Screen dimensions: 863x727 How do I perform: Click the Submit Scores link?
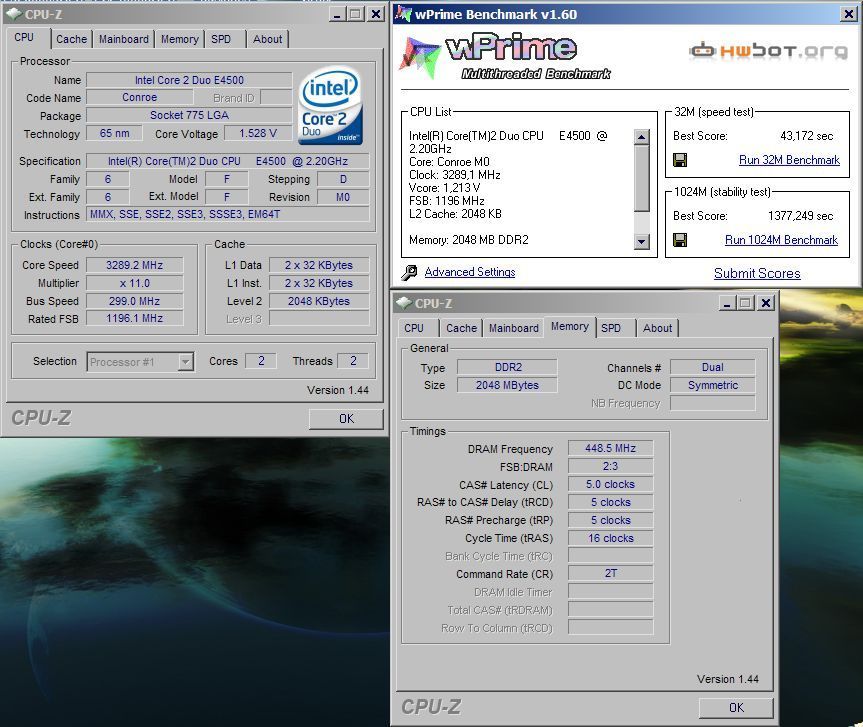[x=757, y=274]
